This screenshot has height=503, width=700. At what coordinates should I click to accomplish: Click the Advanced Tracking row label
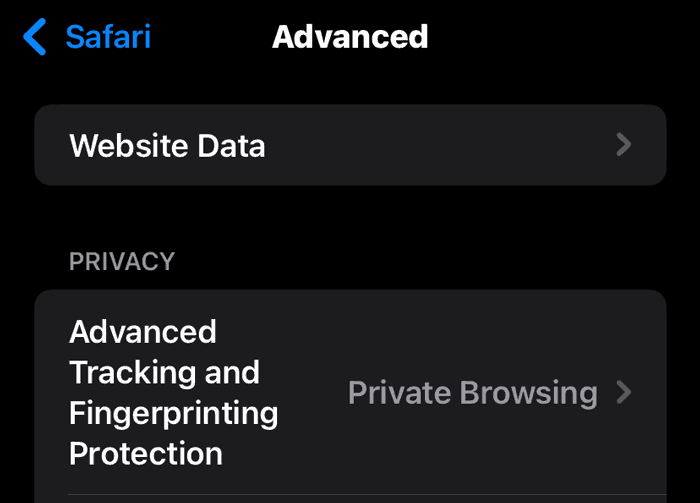[x=174, y=393]
